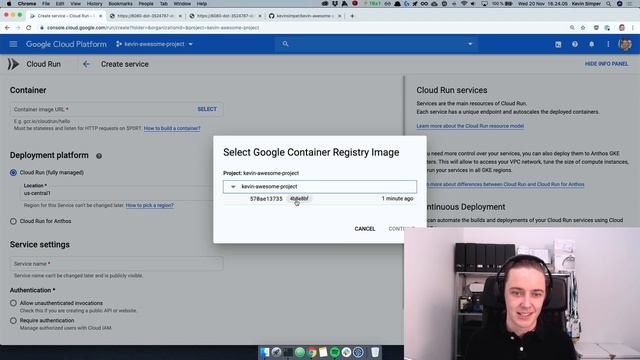640x360 pixels.
Task: Open the notifications bell in the header
Action: point(591,44)
